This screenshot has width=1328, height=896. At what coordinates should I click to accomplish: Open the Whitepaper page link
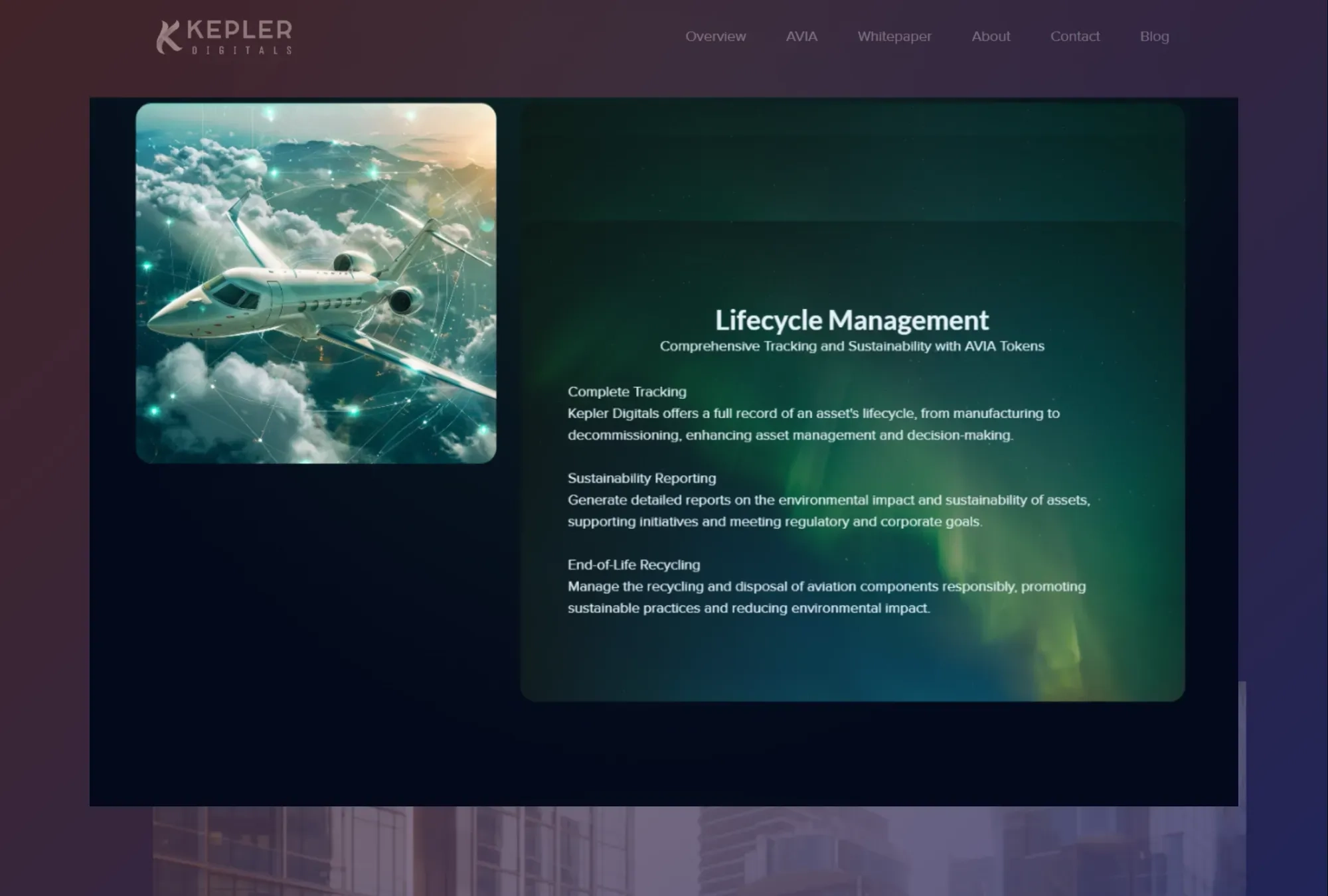(x=894, y=37)
